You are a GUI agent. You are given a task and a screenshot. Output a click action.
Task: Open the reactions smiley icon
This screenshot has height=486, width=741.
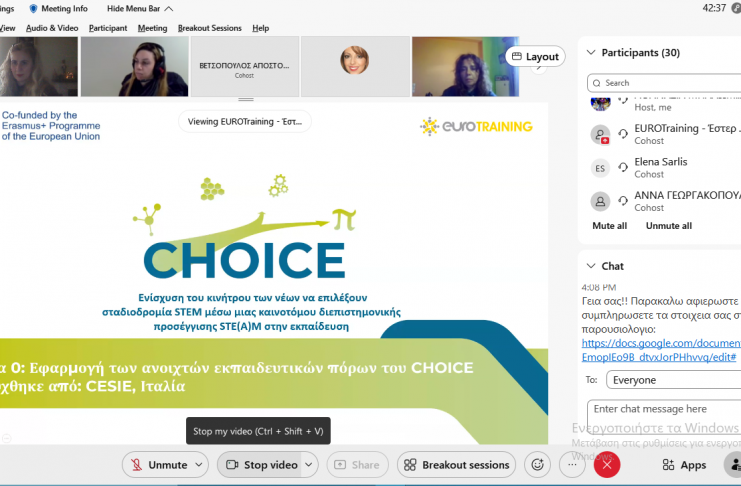[537, 465]
